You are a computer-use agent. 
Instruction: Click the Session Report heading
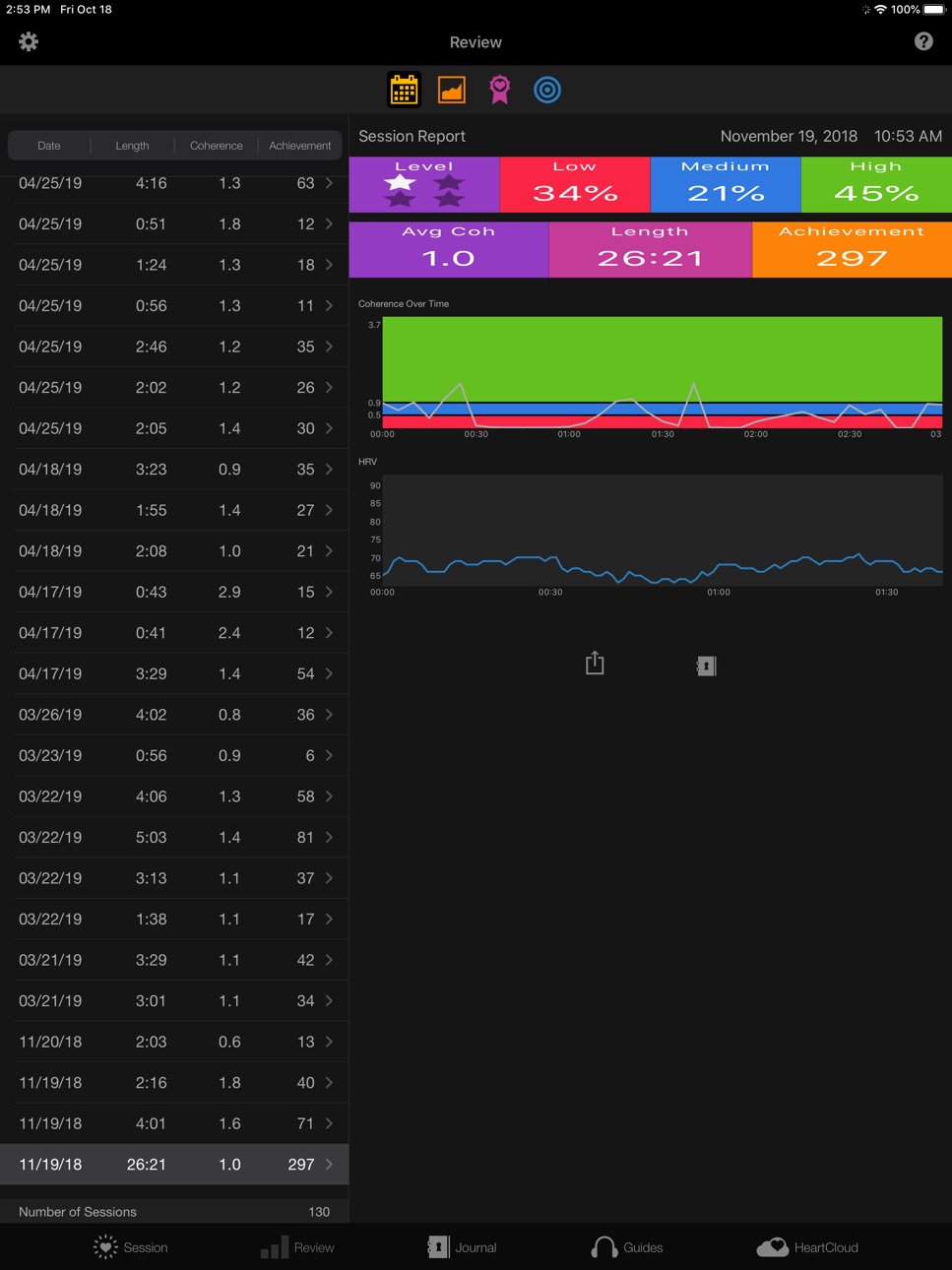coord(412,136)
